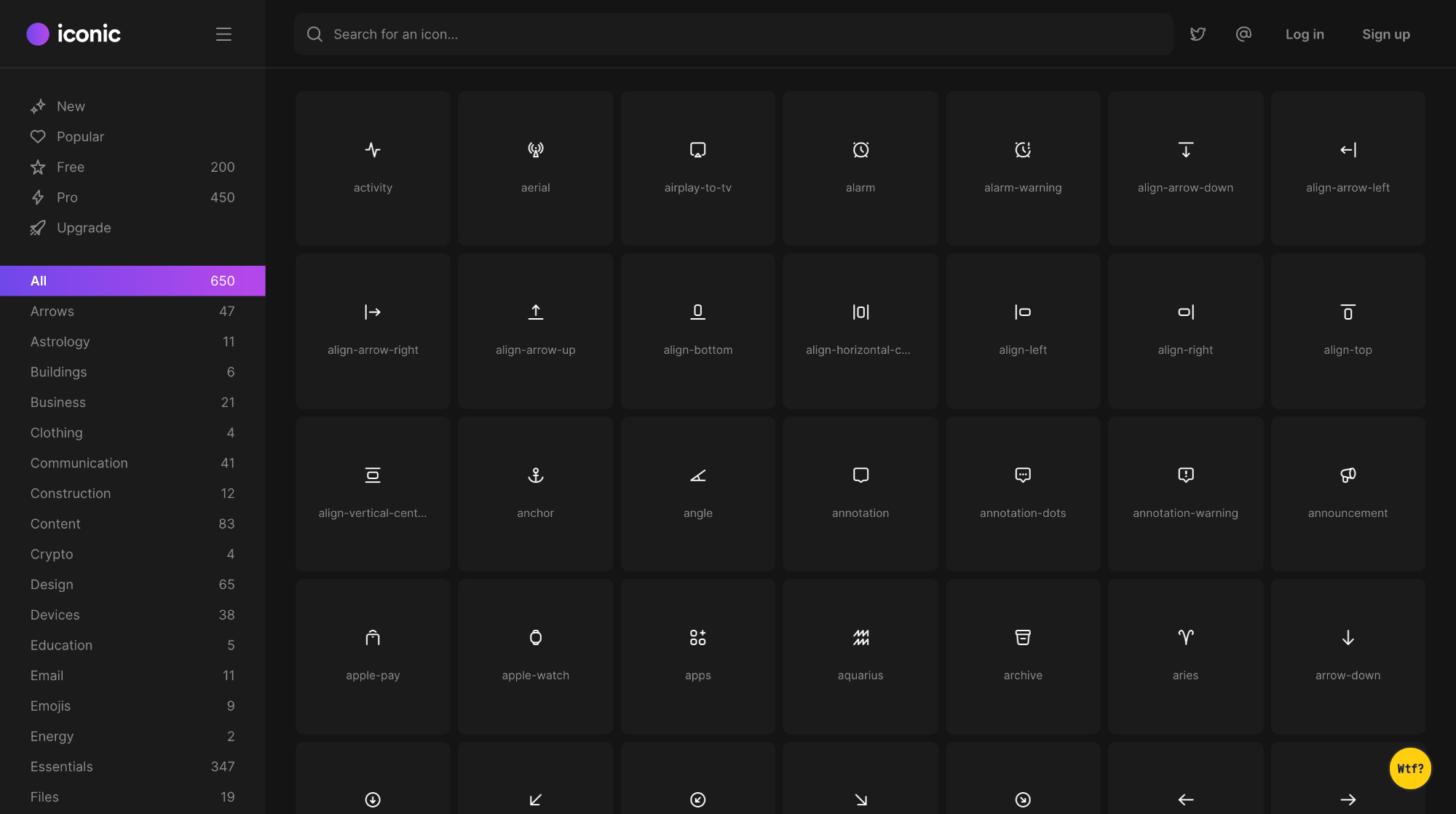Click the aquarius zodiac icon
The height and width of the screenshot is (814, 1456).
(x=860, y=637)
